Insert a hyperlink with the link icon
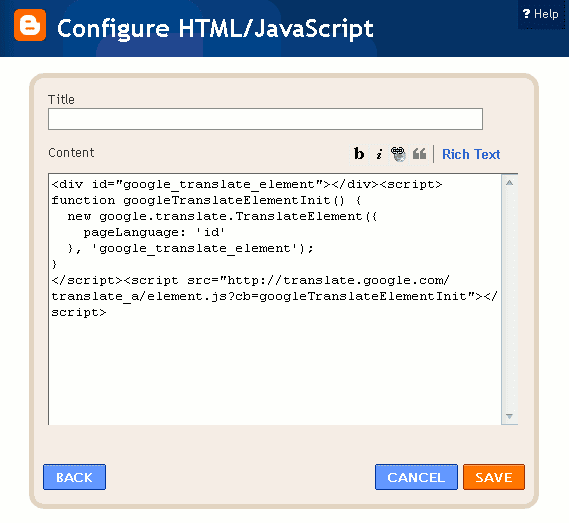The height and width of the screenshot is (523, 569). (x=398, y=154)
